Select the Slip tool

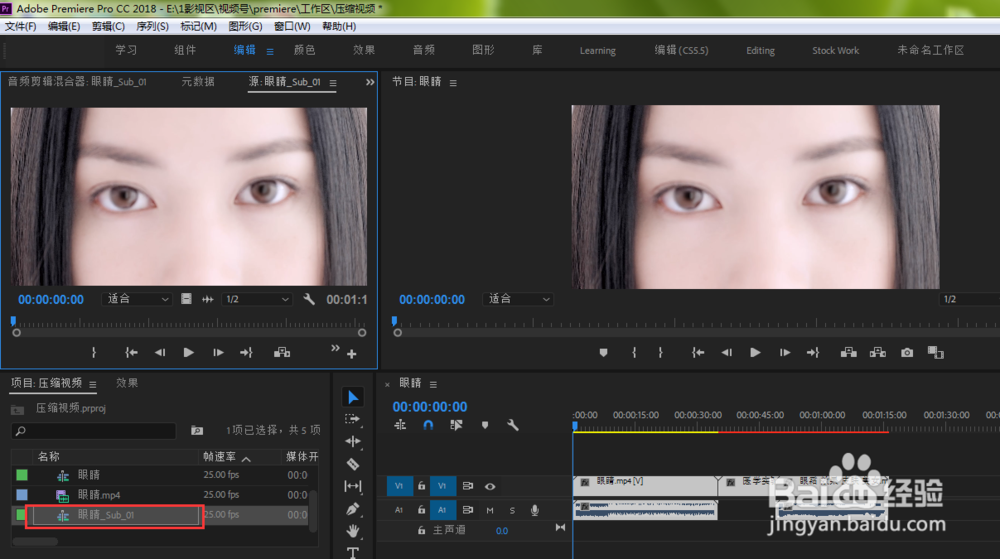click(353, 486)
